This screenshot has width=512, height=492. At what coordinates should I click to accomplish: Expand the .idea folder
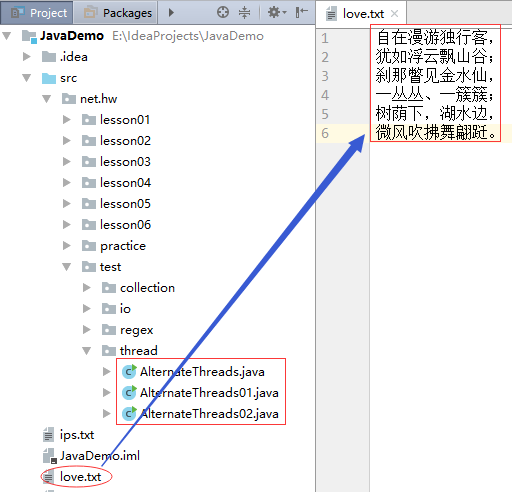tap(27, 57)
